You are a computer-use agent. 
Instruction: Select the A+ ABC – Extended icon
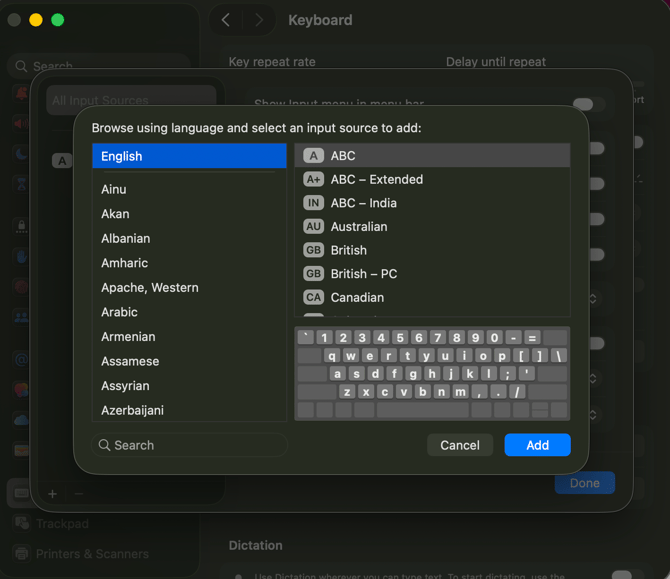click(313, 180)
